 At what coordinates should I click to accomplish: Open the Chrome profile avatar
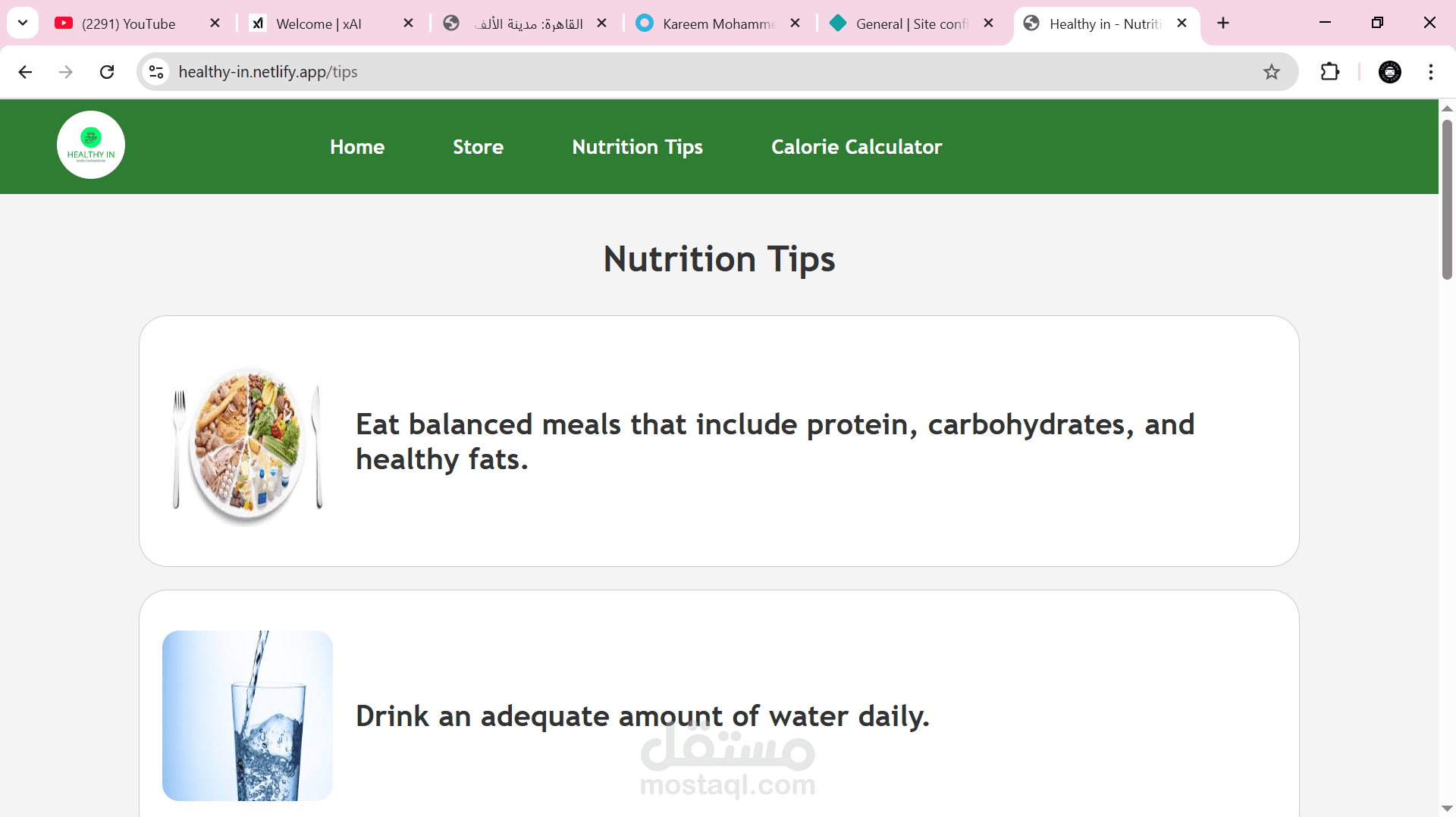1389,72
